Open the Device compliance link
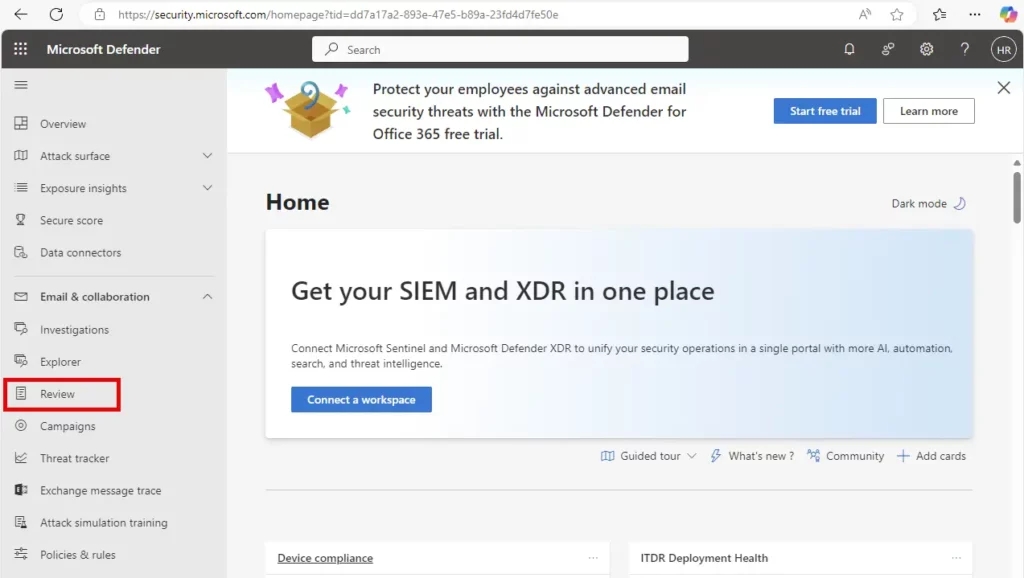The height and width of the screenshot is (578, 1024). (x=325, y=558)
